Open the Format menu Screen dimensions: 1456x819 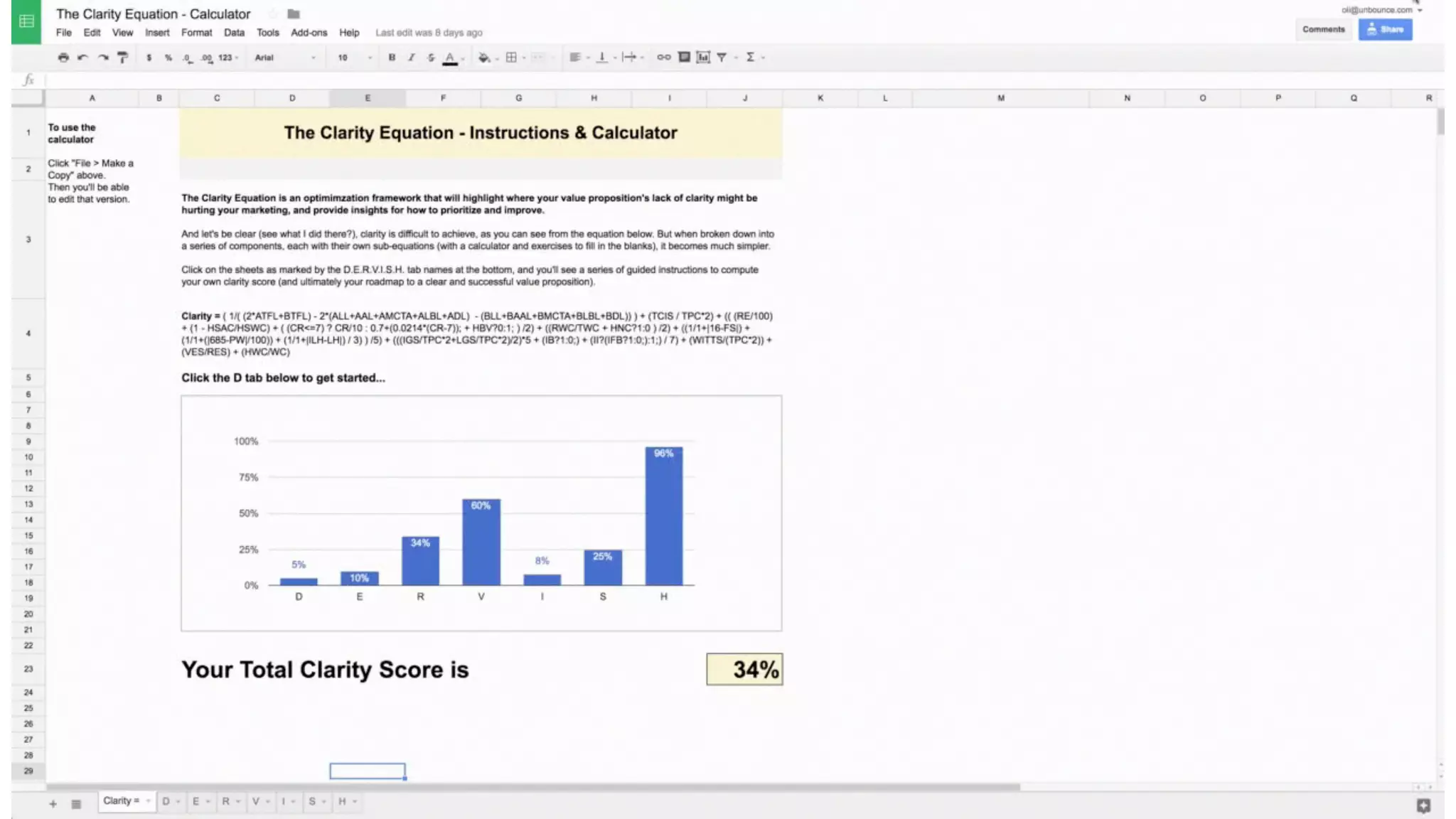coord(196,33)
